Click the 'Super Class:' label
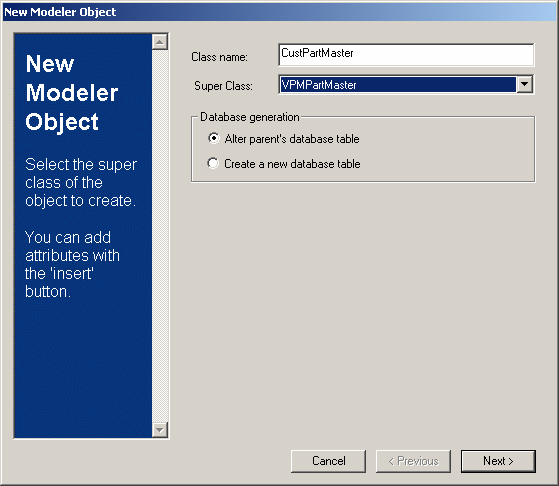 coord(223,86)
